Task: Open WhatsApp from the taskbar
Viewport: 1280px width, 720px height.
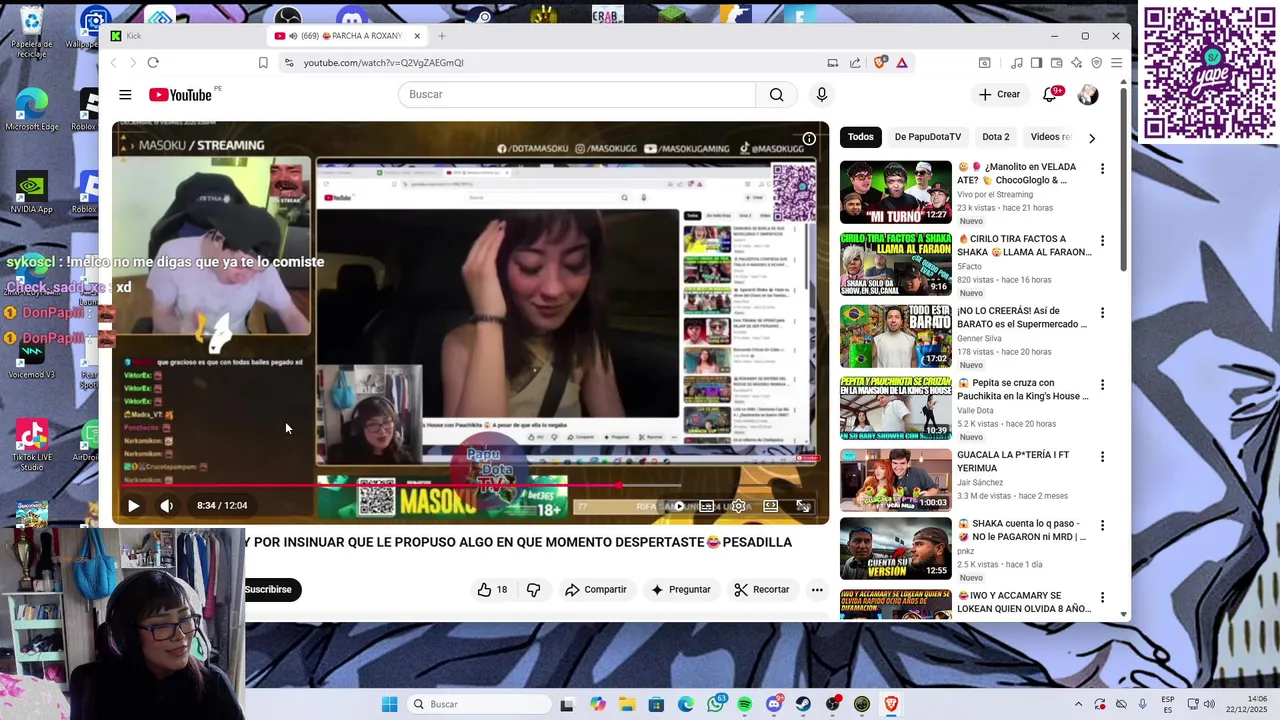Action: pos(715,705)
